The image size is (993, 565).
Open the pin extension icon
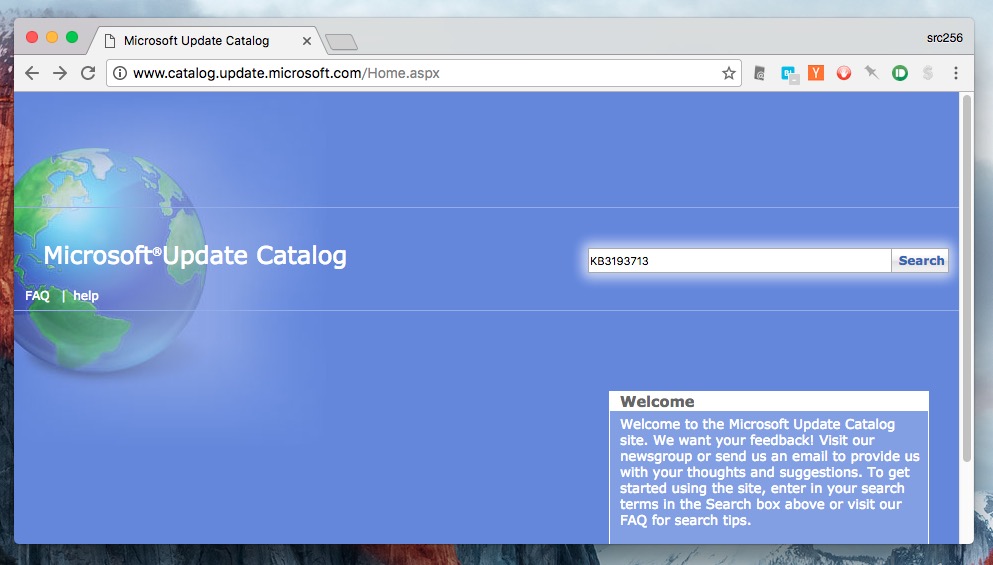[x=872, y=73]
